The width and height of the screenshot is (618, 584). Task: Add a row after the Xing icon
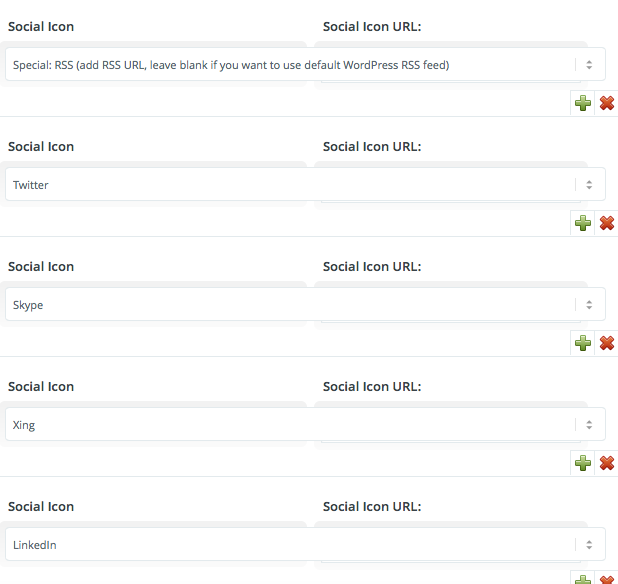[x=583, y=463]
